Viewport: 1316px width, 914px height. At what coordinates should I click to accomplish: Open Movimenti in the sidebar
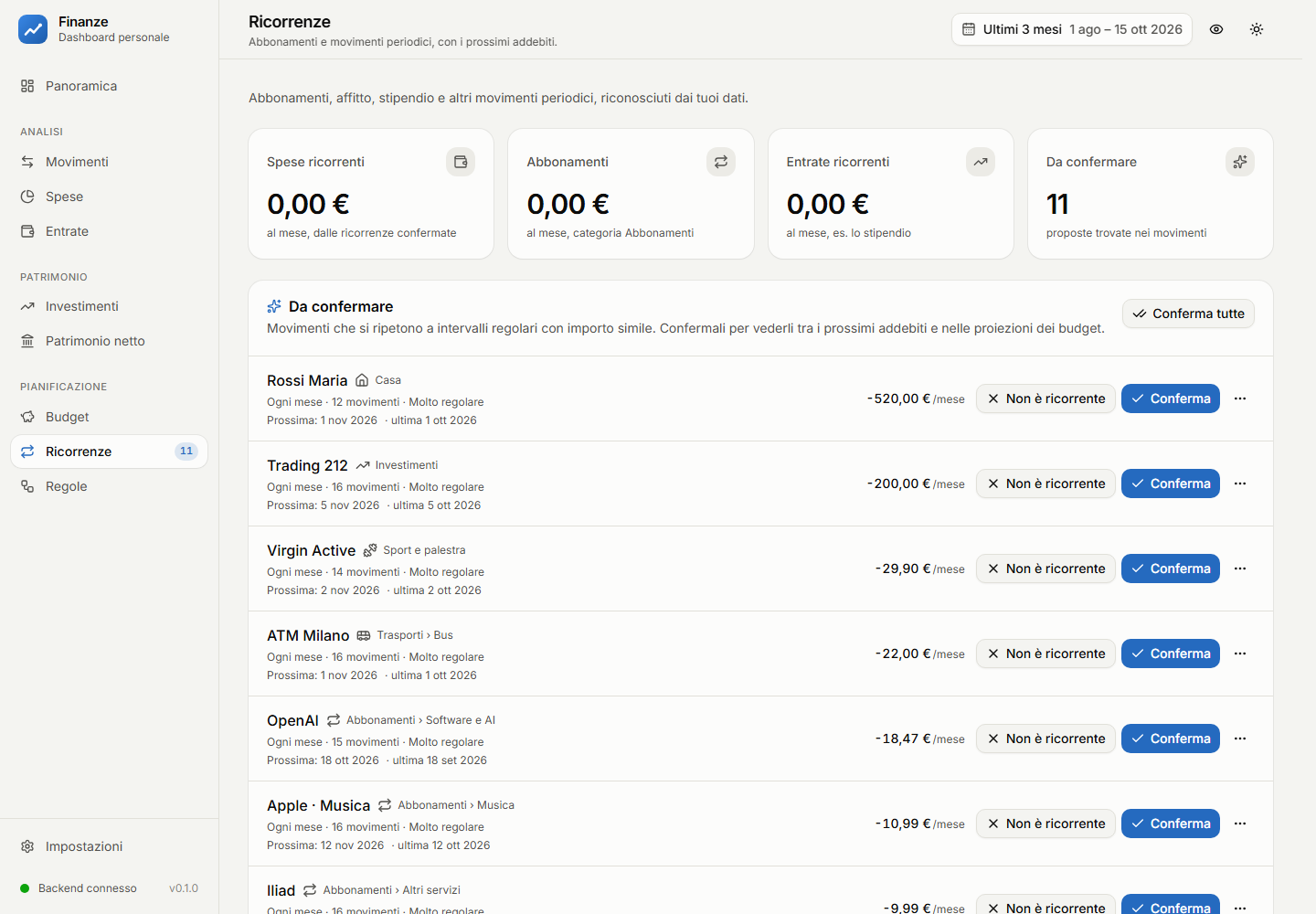tap(109, 162)
